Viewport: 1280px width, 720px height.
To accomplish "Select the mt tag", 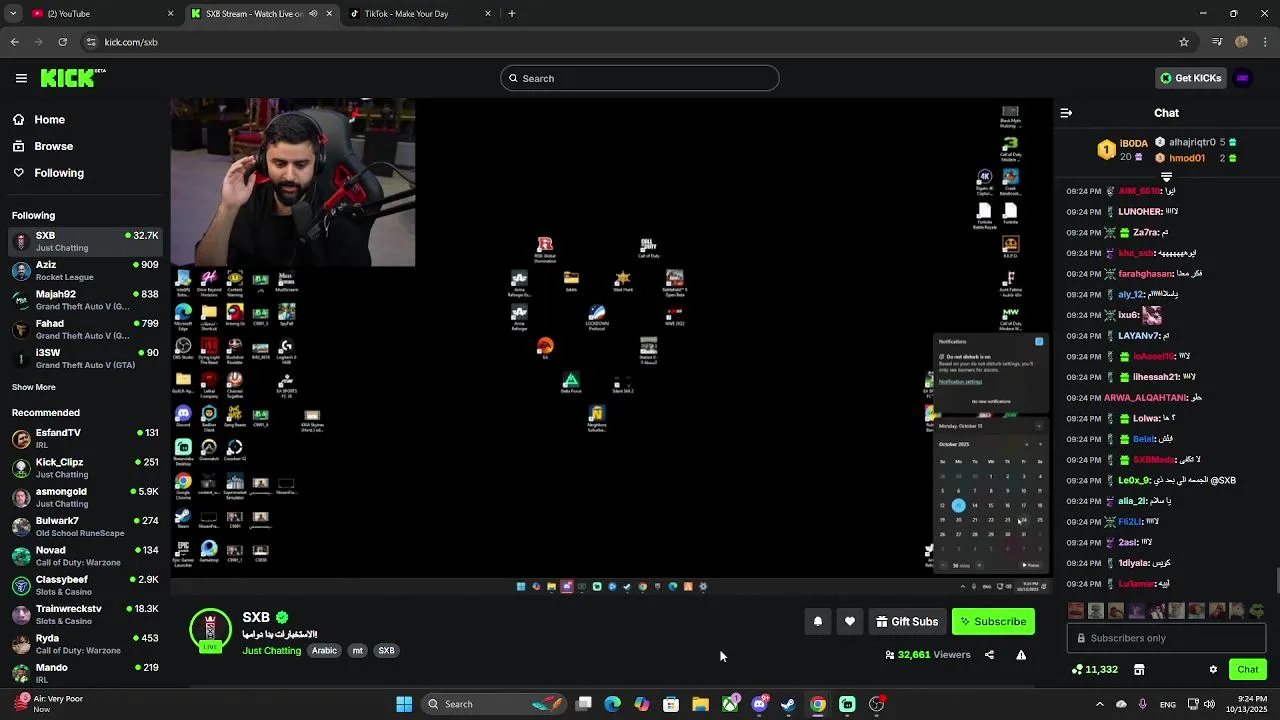I will pyautogui.click(x=358, y=651).
